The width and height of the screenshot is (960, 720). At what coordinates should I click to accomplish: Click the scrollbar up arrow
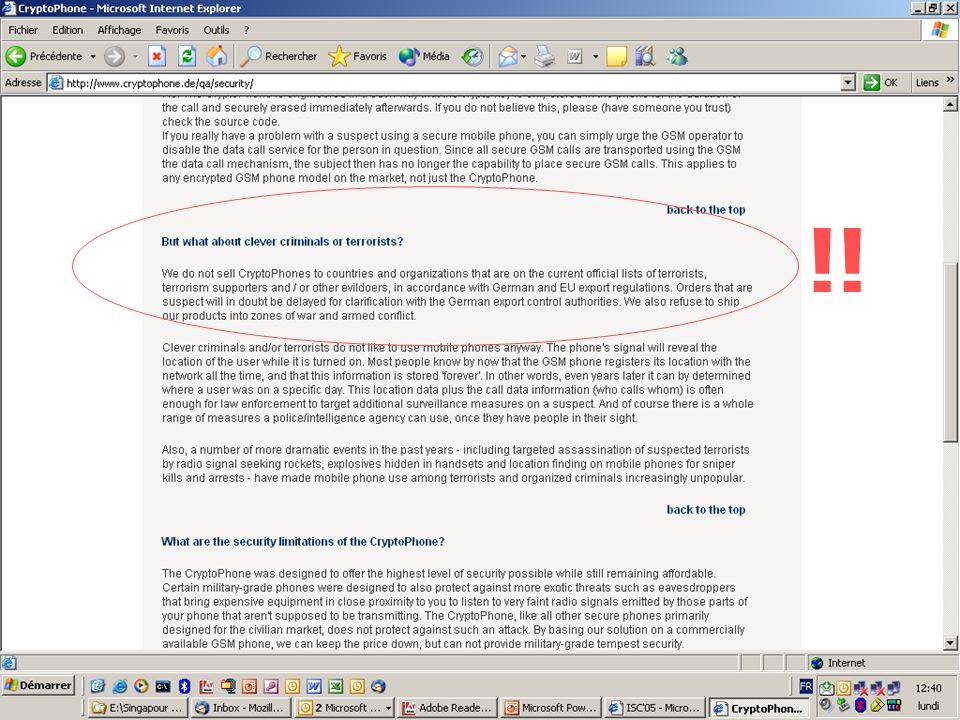click(x=950, y=105)
